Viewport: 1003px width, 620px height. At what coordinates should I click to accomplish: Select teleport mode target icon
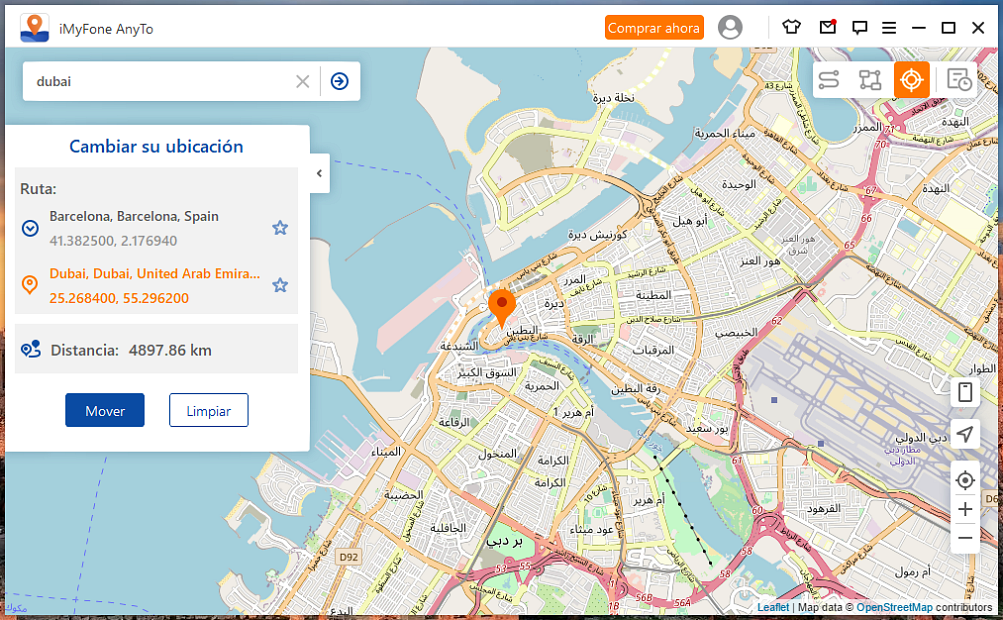(912, 80)
